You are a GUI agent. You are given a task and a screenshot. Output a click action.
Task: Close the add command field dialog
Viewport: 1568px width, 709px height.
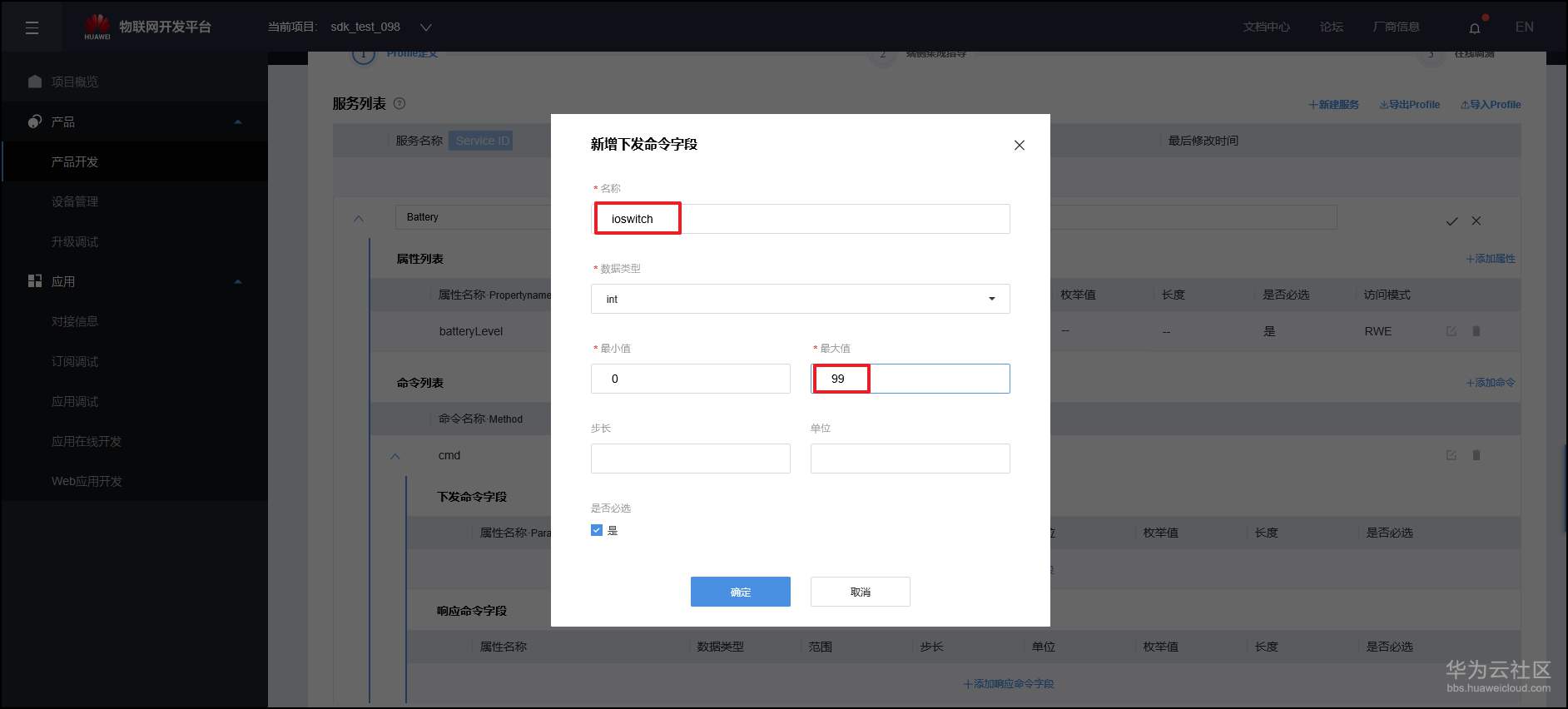click(1019, 145)
